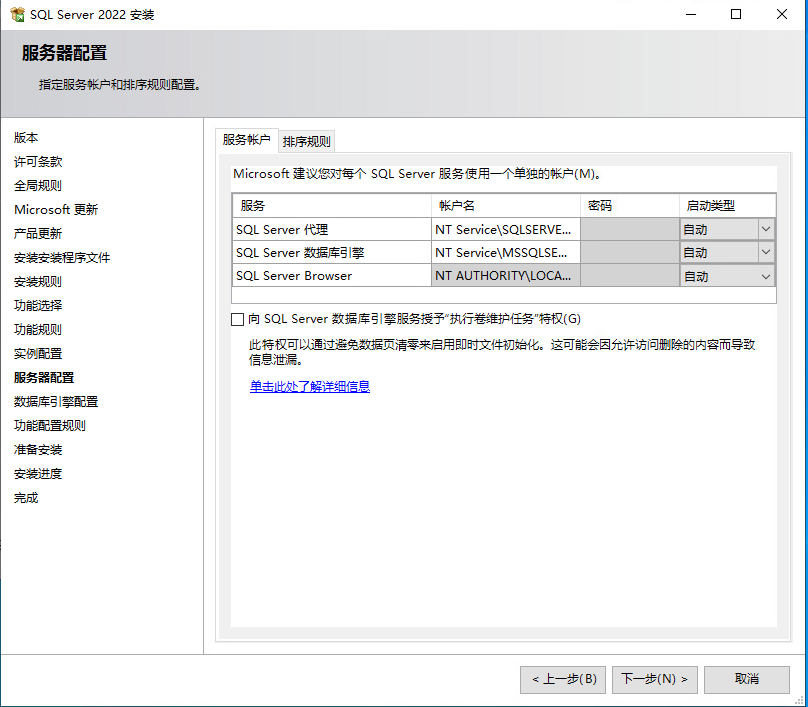Select the 准备安装 step in sidebar
This screenshot has height=707, width=808.
pos(38,450)
